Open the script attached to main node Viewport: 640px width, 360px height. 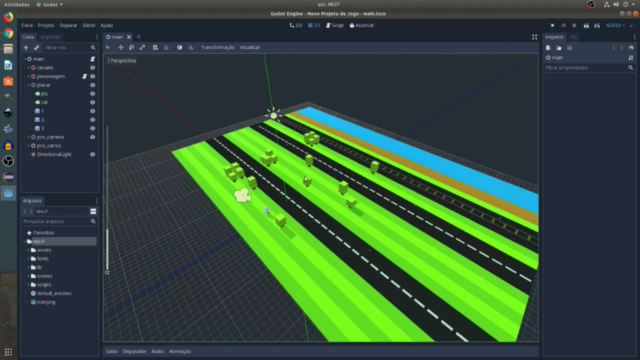click(93, 59)
